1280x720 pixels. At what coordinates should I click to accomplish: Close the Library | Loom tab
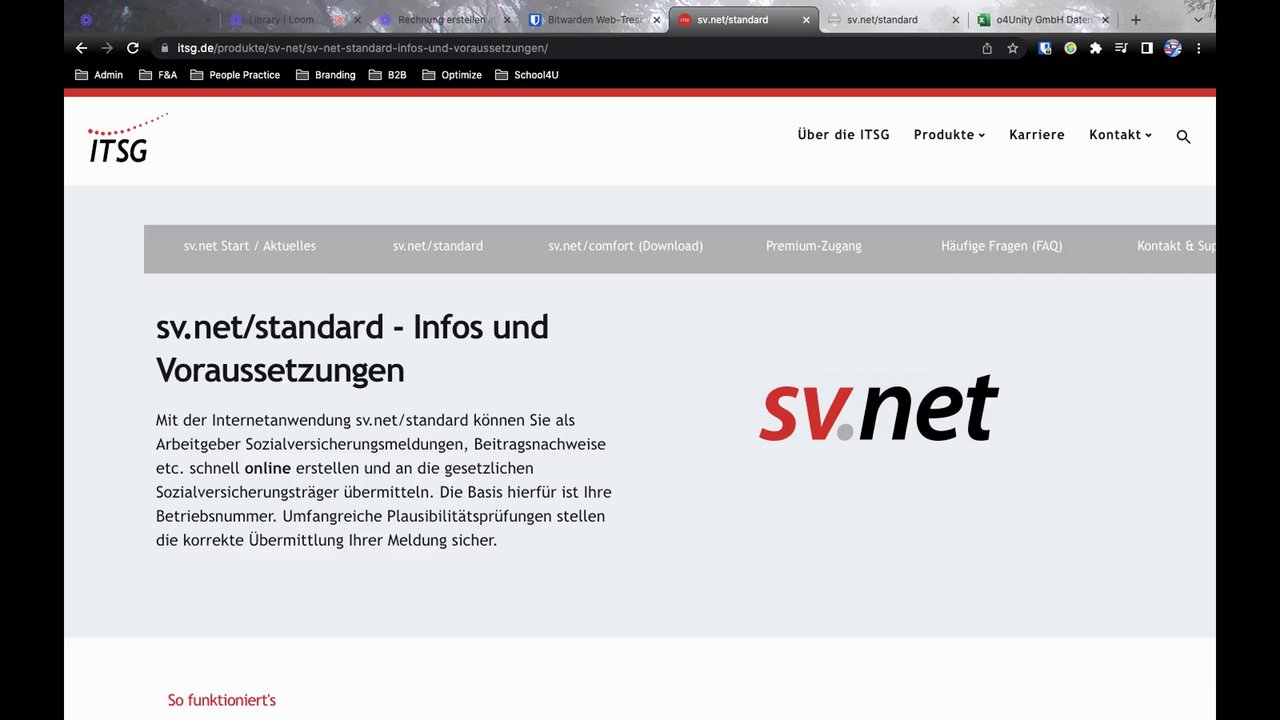pos(357,20)
